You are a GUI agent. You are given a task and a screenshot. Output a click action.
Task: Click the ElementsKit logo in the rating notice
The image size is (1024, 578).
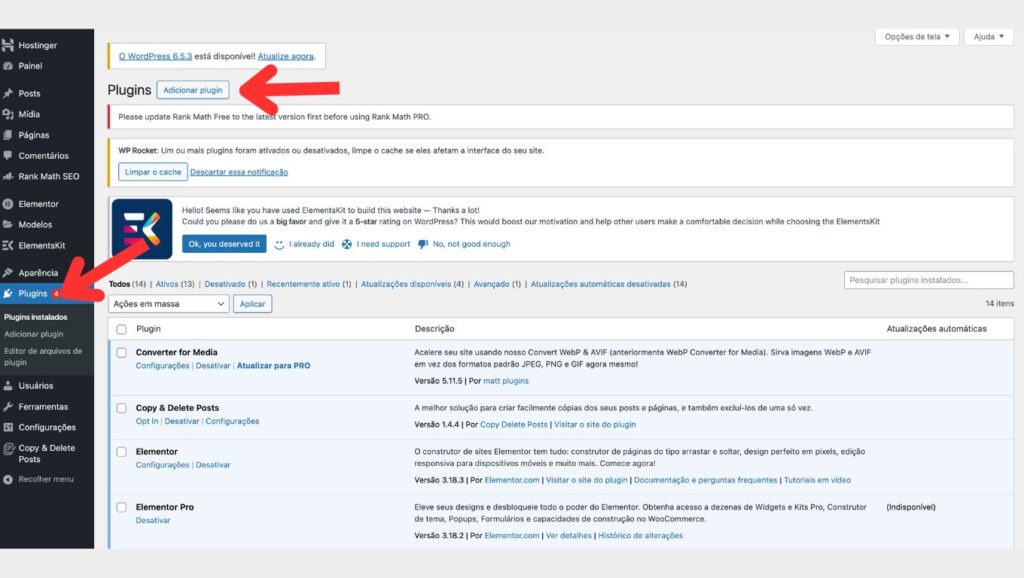coord(142,229)
